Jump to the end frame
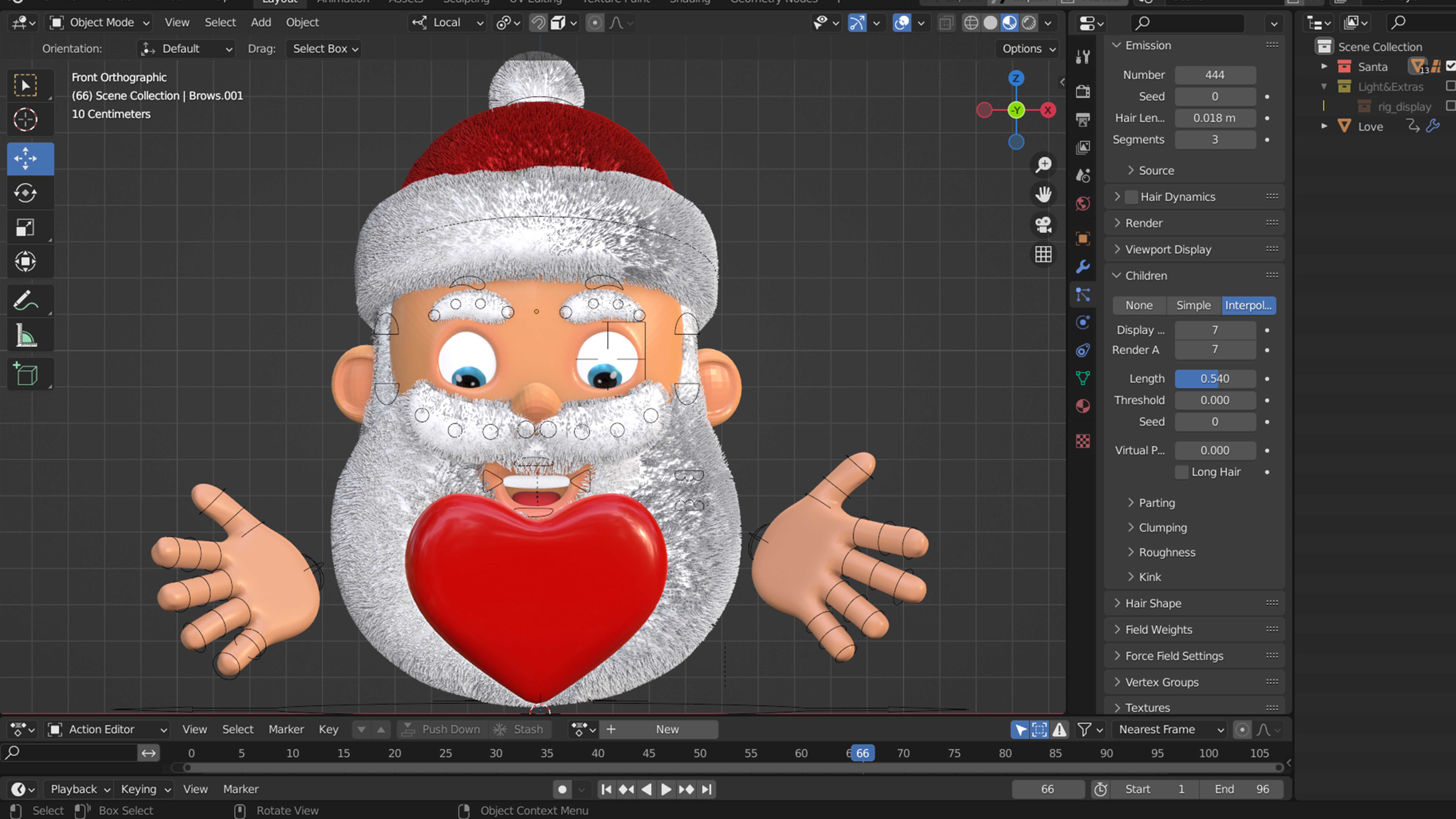 (x=707, y=789)
